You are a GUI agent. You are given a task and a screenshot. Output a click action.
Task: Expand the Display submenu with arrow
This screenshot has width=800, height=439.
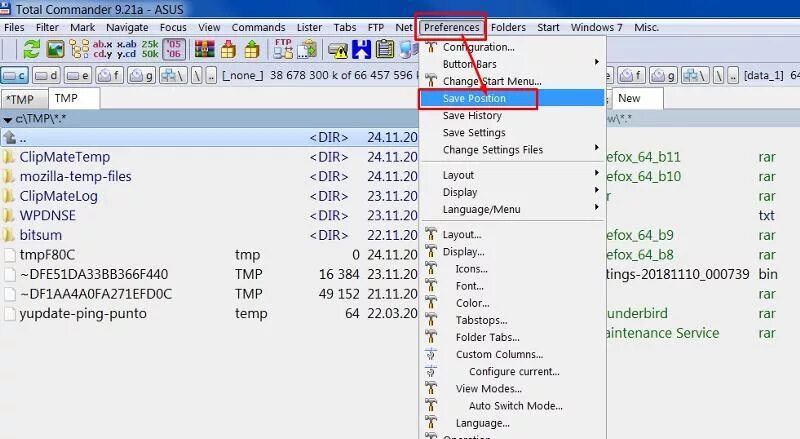click(512, 192)
